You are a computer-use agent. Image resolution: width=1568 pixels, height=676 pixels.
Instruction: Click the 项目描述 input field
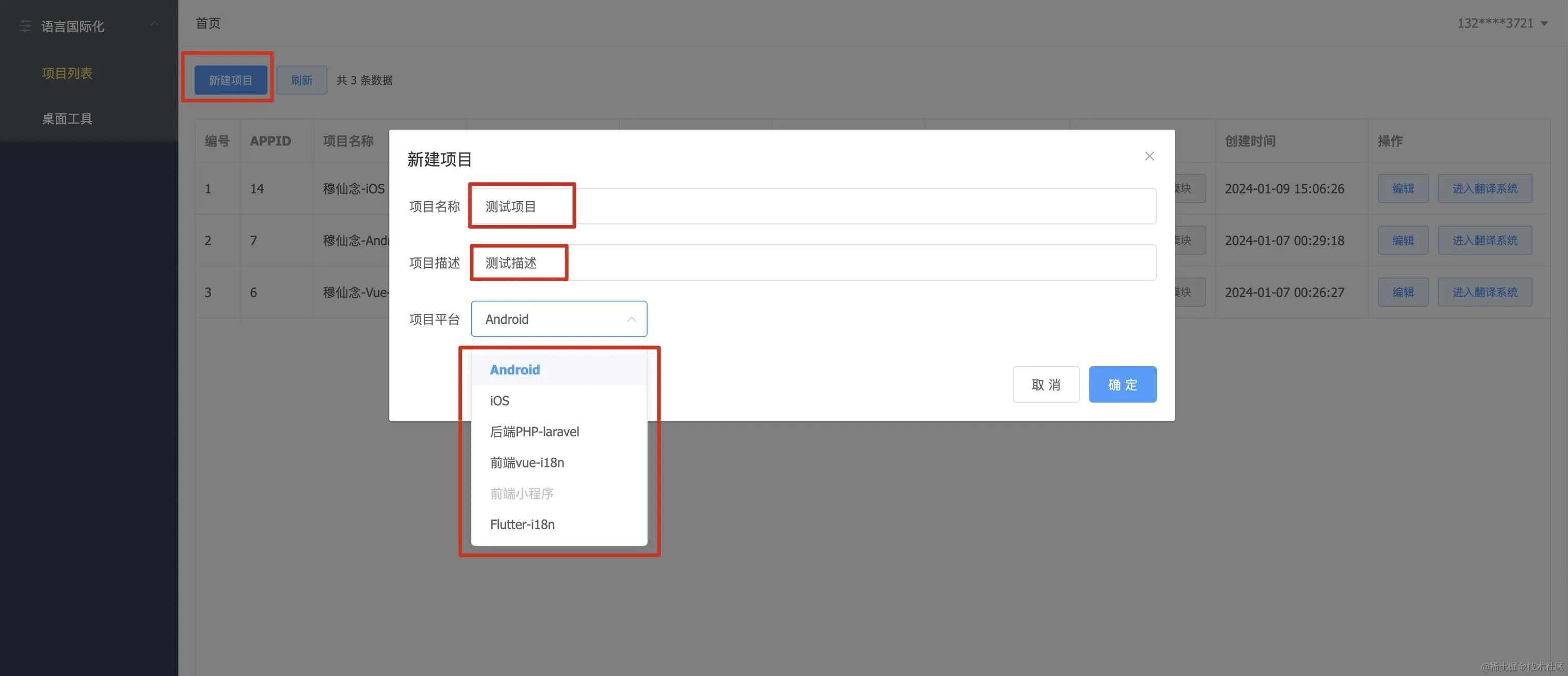(813, 263)
